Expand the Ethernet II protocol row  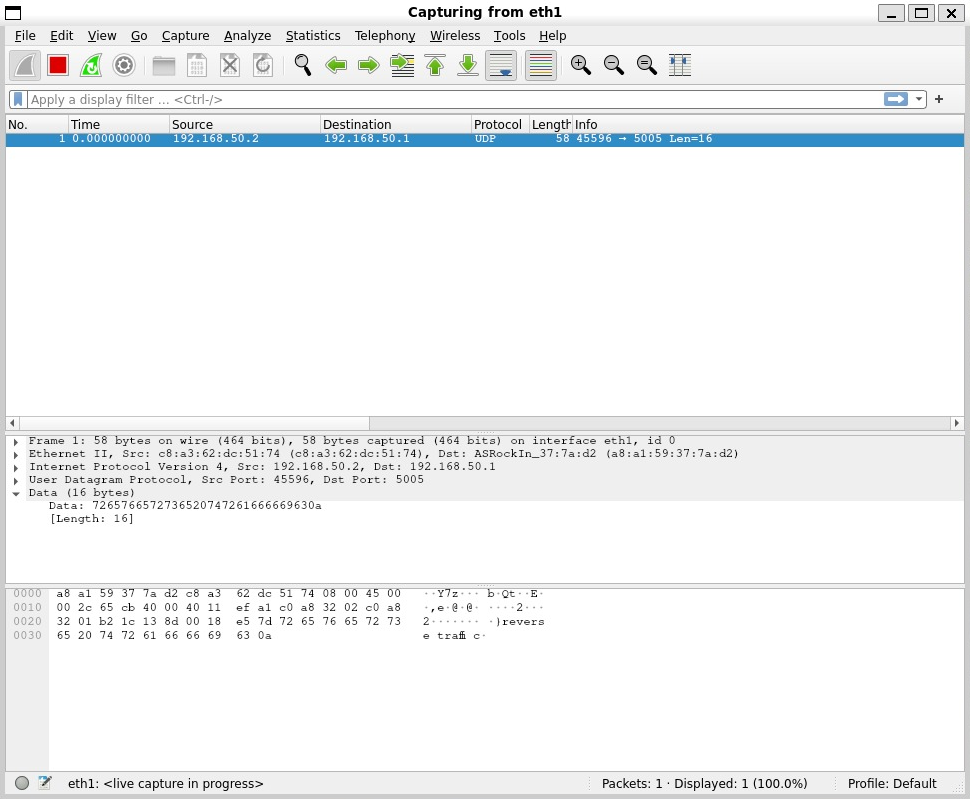(15, 453)
